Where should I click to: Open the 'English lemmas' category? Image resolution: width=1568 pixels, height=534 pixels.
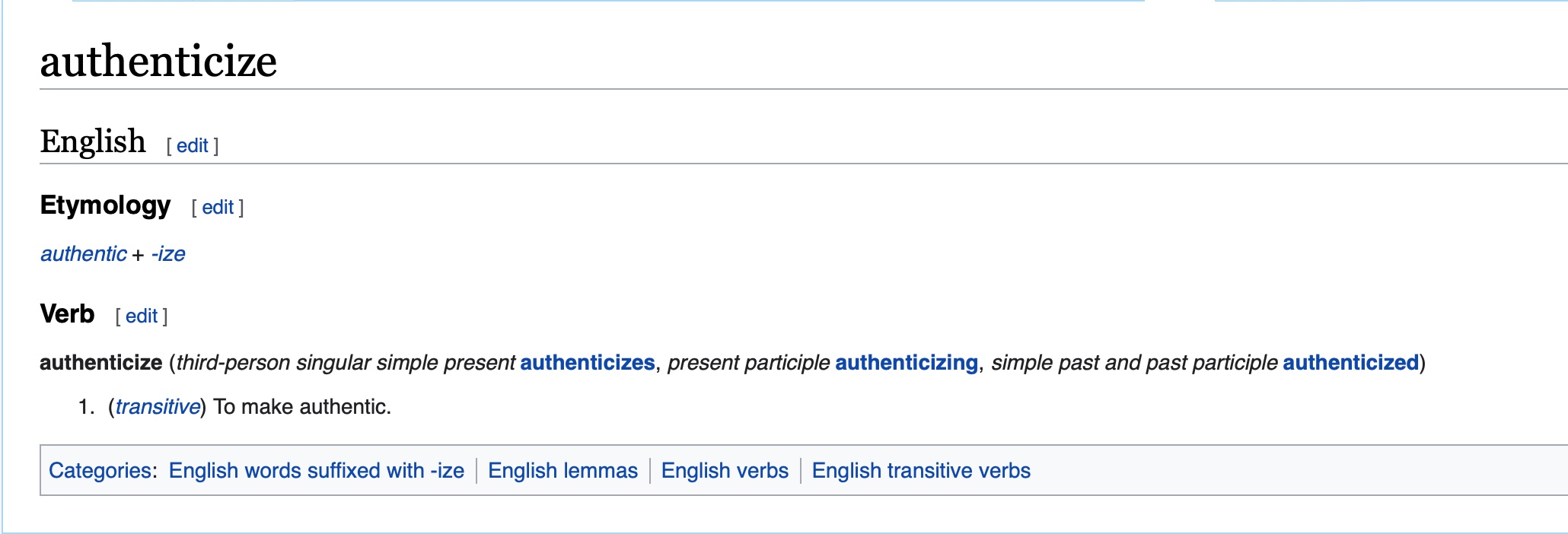tap(563, 471)
